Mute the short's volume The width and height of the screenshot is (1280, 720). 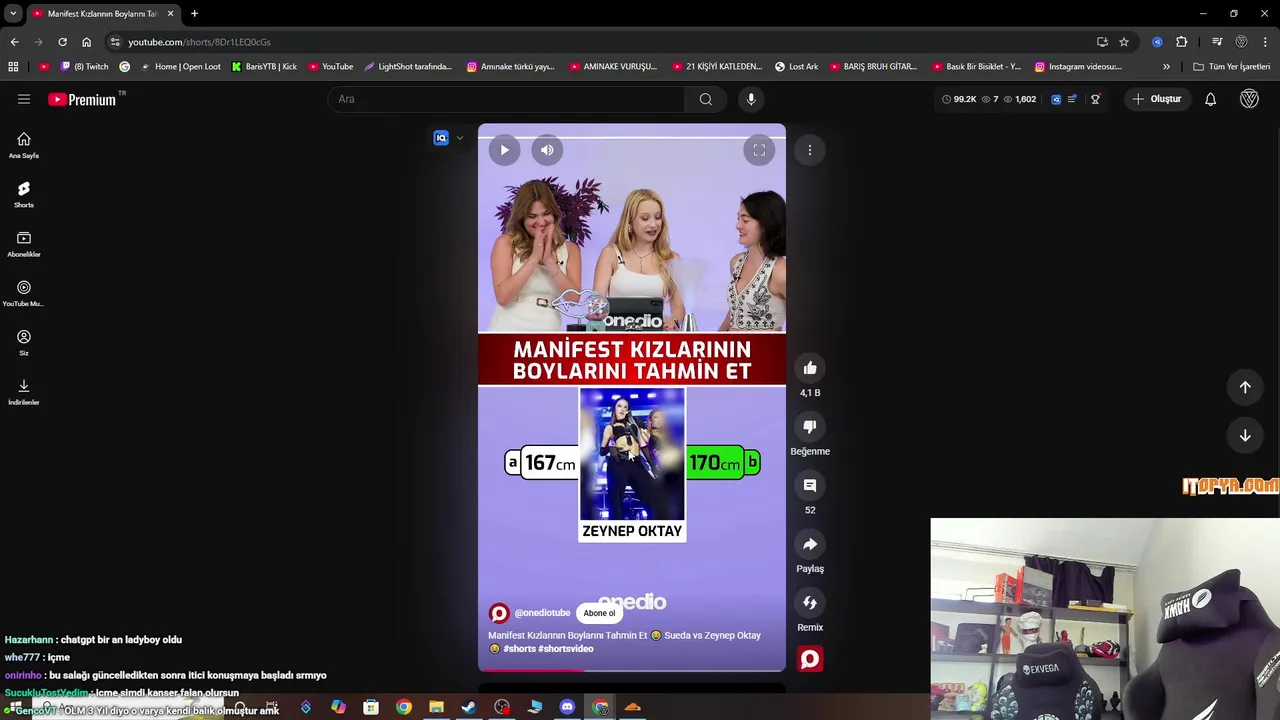click(547, 150)
